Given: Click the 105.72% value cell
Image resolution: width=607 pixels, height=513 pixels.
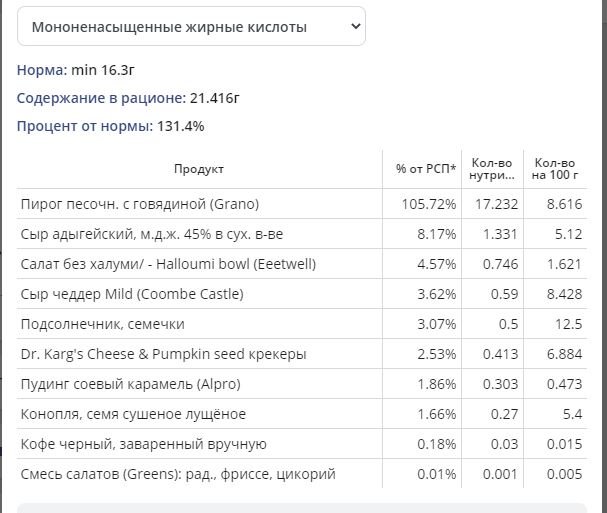Looking at the screenshot, I should (x=422, y=204).
